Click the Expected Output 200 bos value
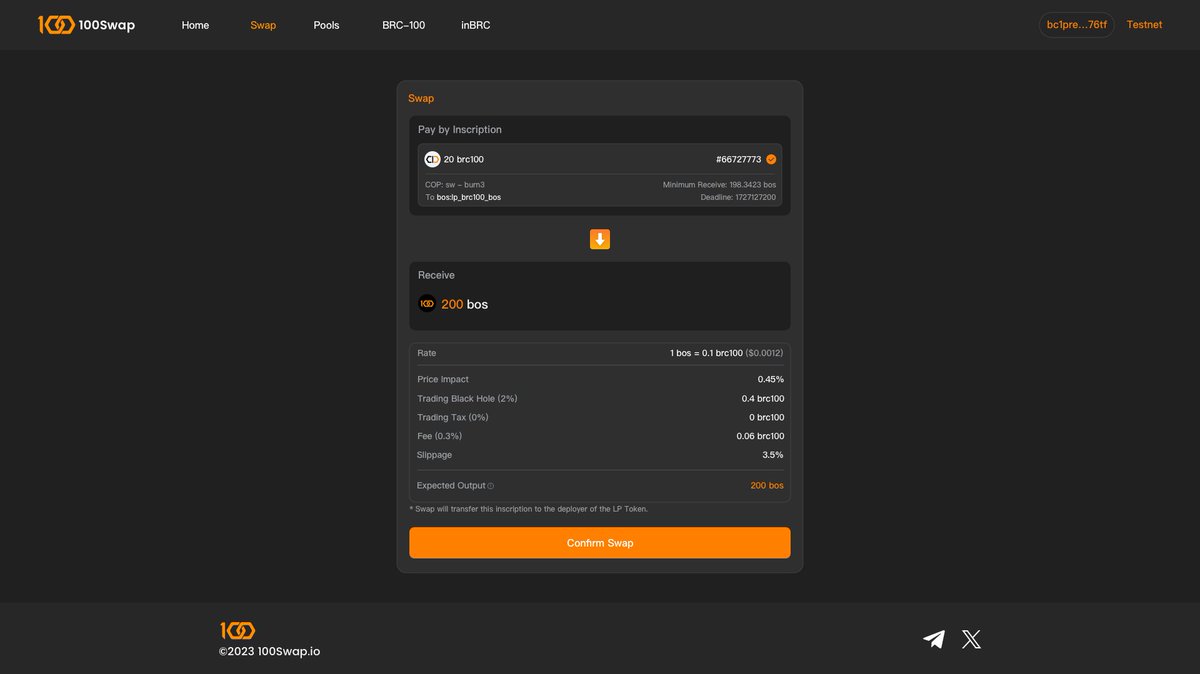 (x=767, y=486)
